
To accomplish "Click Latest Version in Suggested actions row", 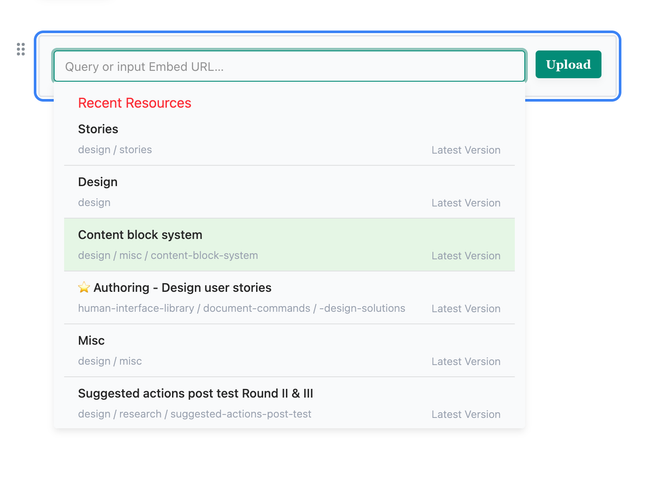I will pos(466,414).
